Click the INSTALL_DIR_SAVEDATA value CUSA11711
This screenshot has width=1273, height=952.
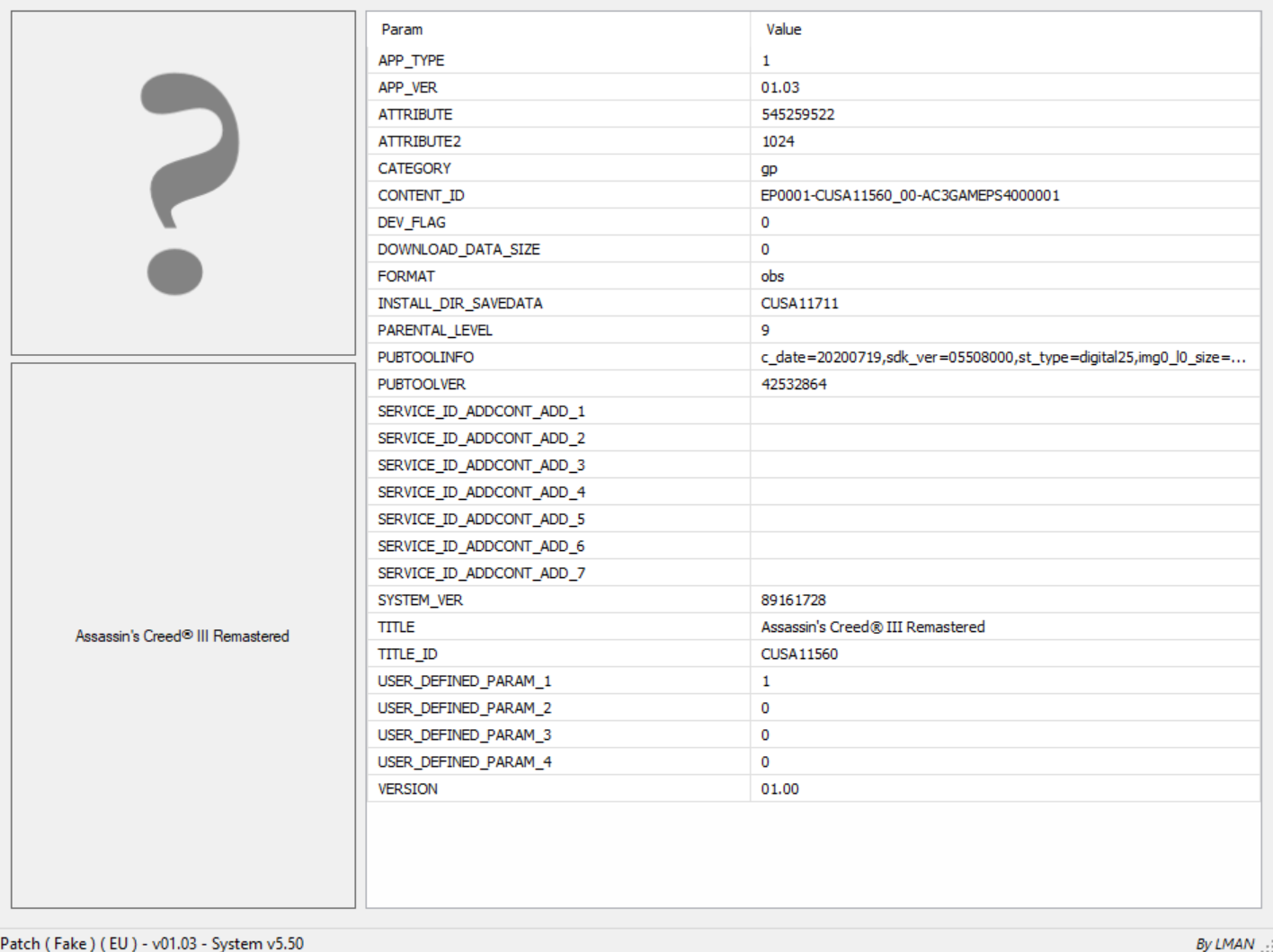799,303
